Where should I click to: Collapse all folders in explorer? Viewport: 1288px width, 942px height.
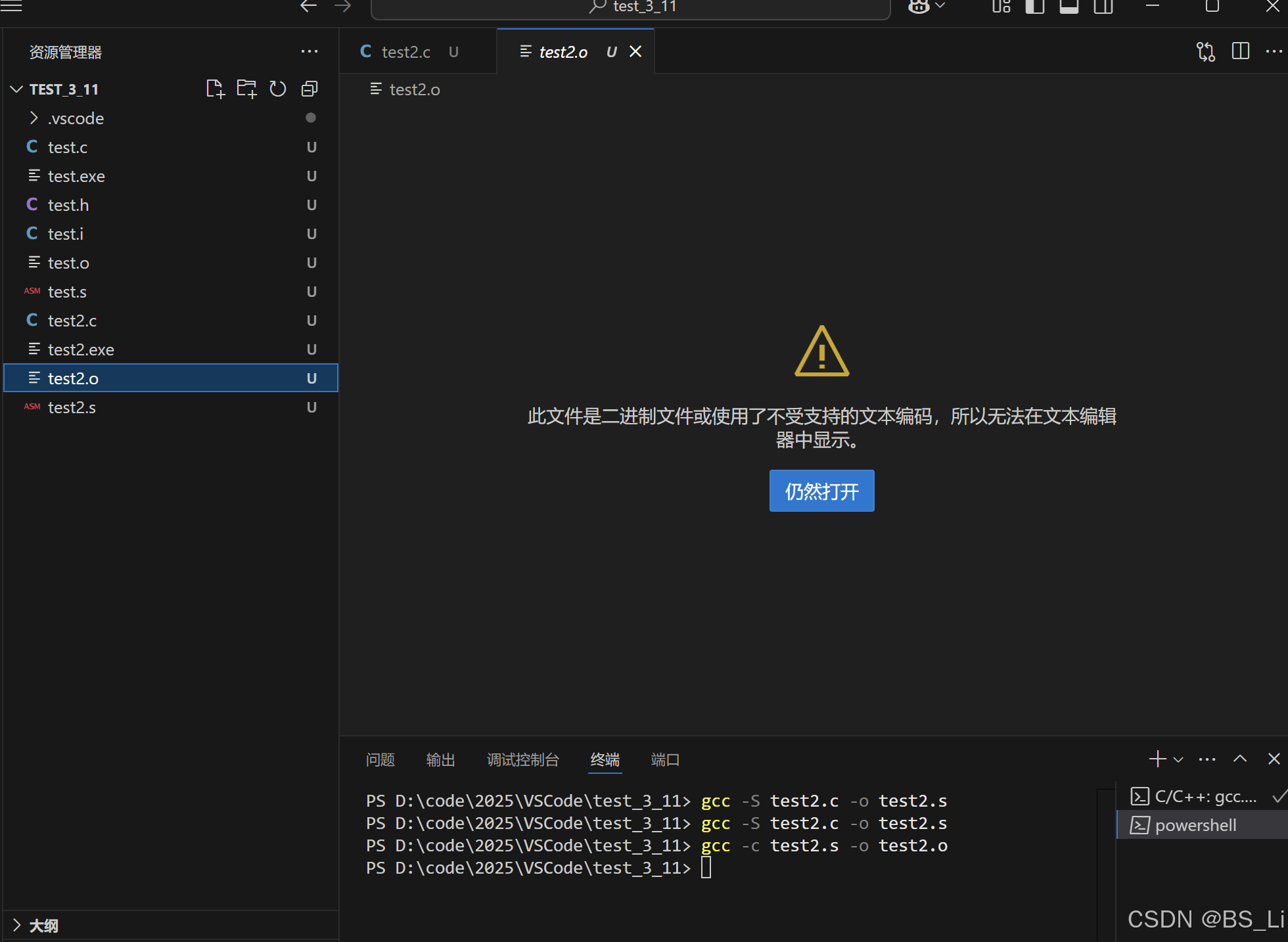pyautogui.click(x=310, y=89)
